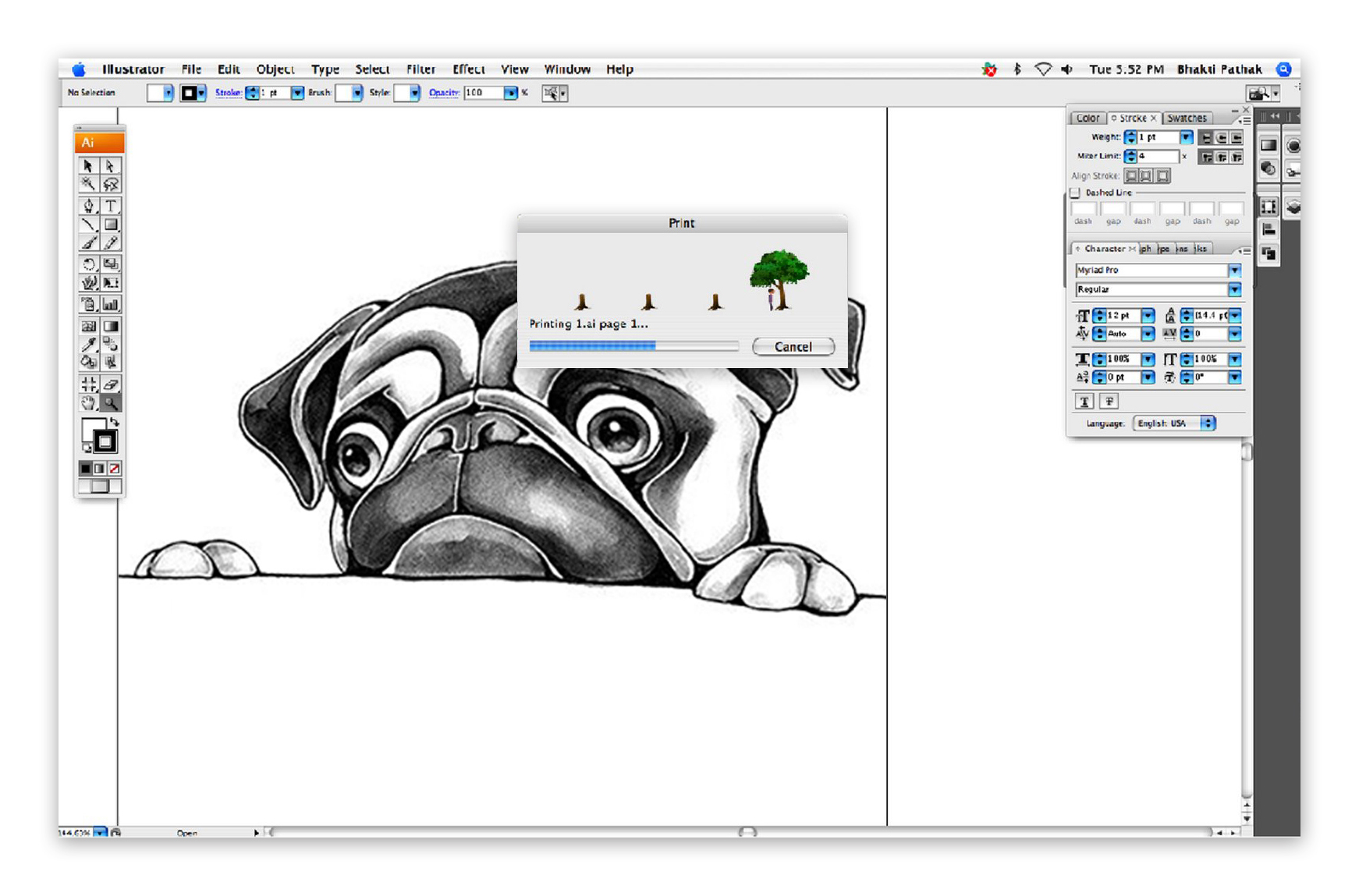Set Miter Join stroke corner

[1206, 158]
